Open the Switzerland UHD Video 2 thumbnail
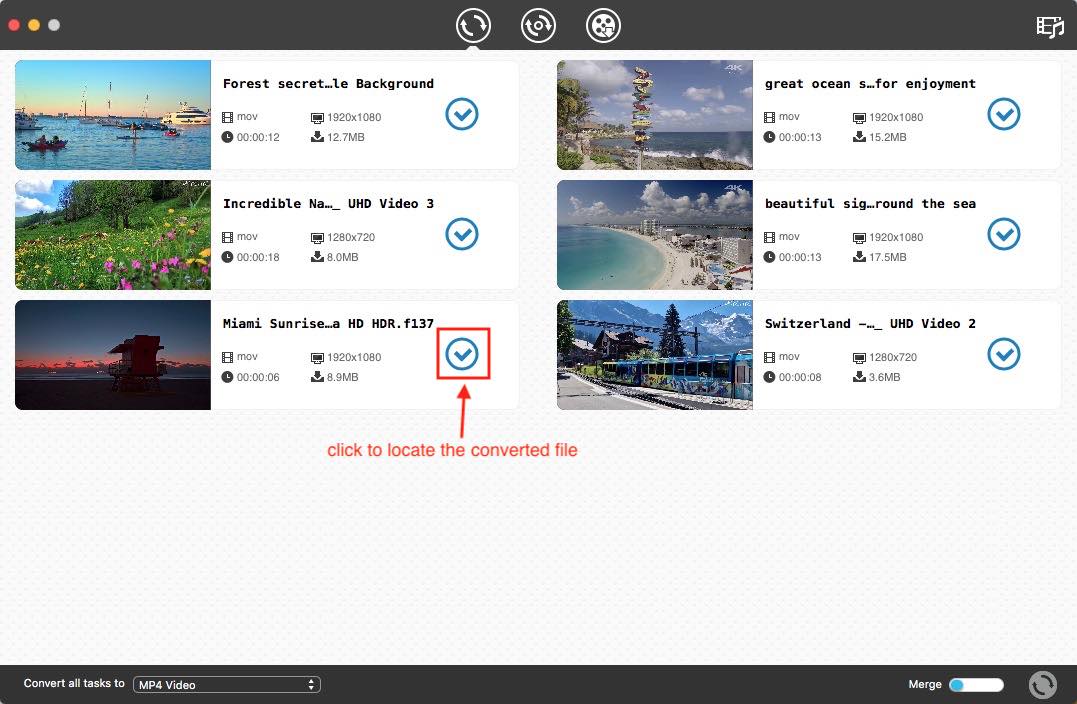The width and height of the screenshot is (1077, 704). pos(654,355)
